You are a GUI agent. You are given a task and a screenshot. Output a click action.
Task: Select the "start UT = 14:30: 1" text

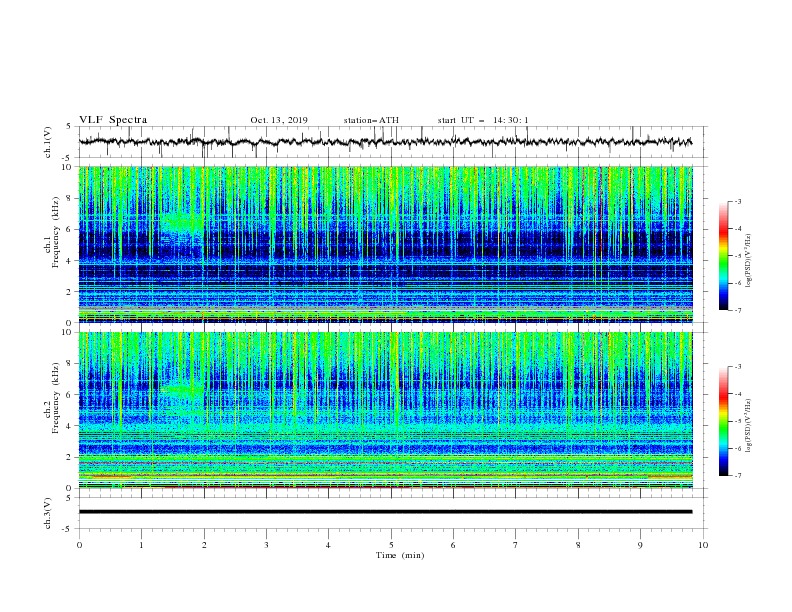483,121
